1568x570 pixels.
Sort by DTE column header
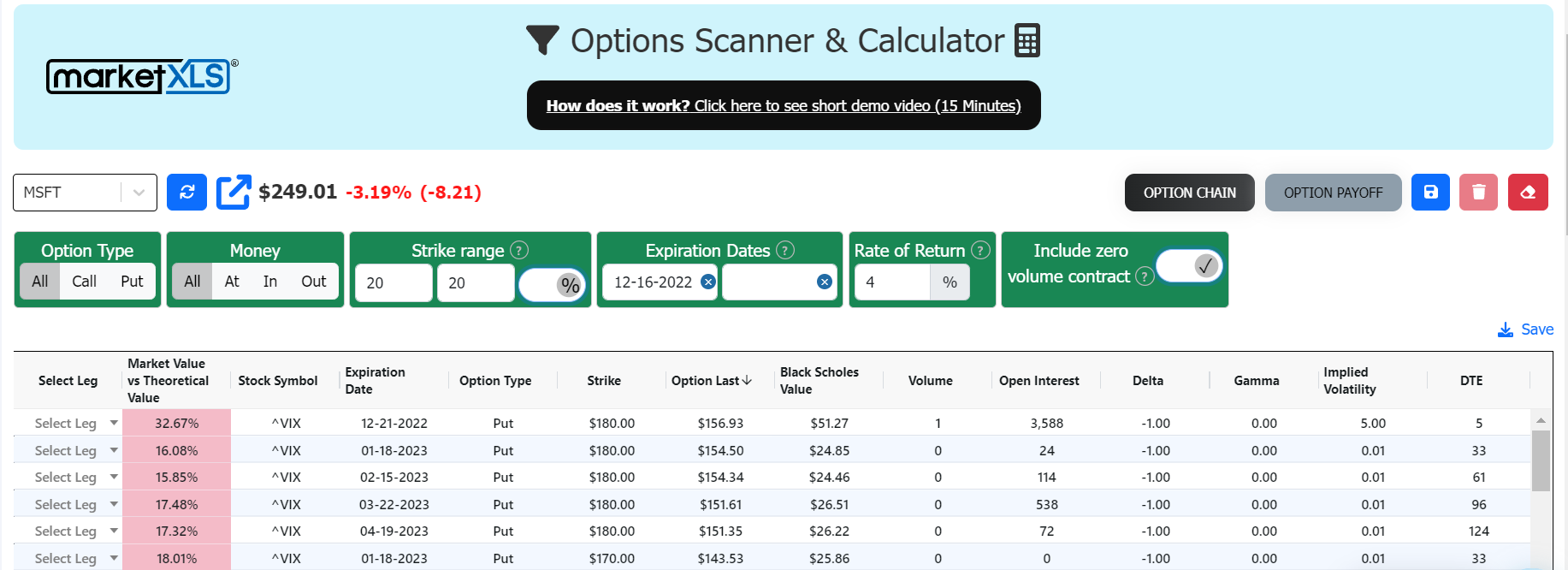[x=1471, y=380]
